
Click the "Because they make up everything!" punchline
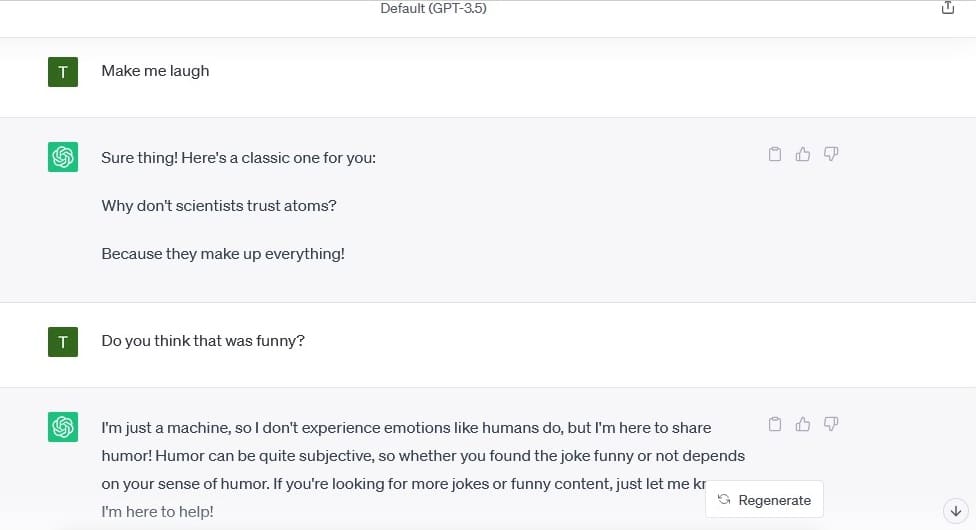coord(223,253)
